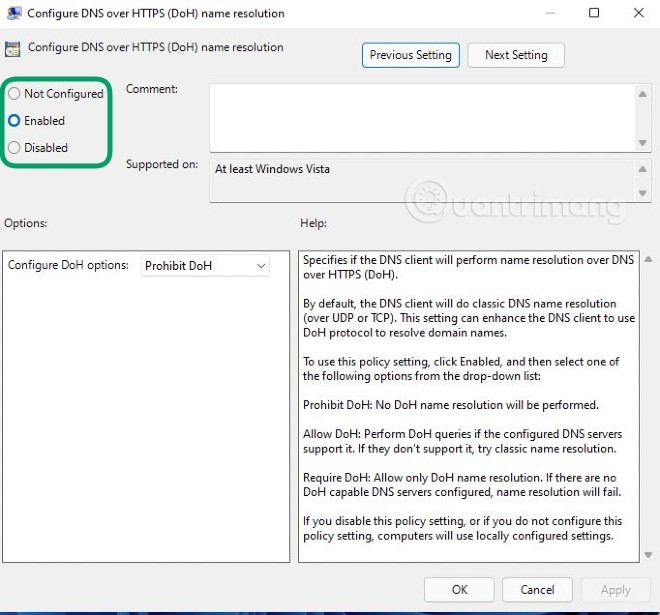
Task: Click inside the Comment text box
Action: 420,116
